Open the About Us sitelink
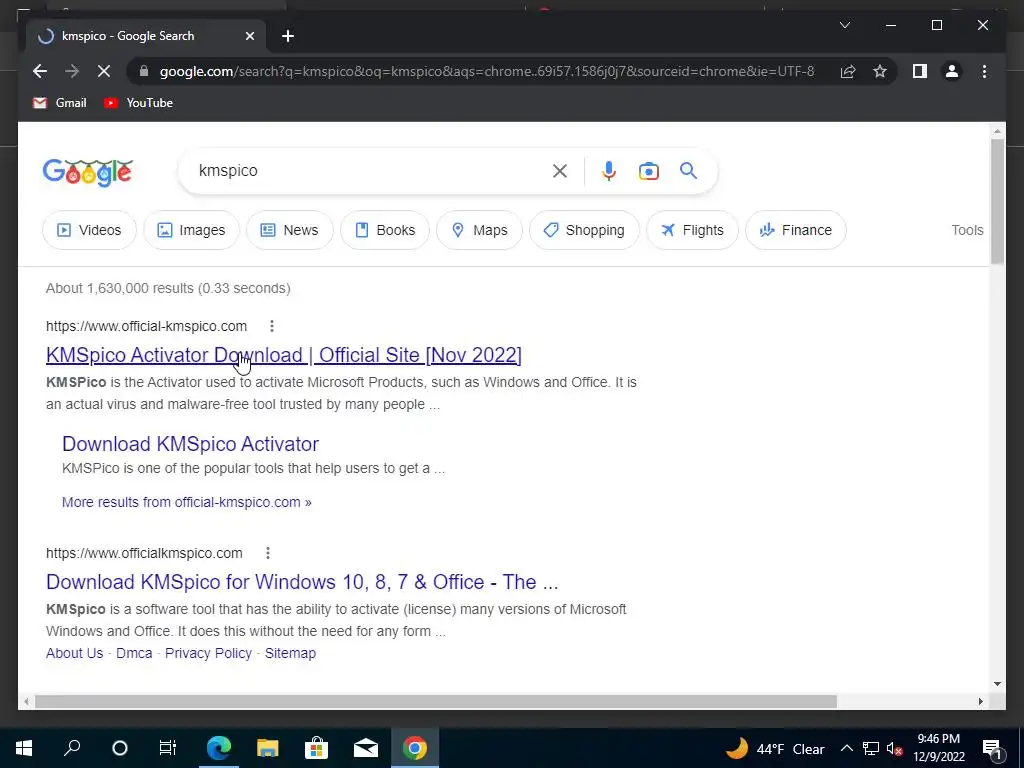This screenshot has height=768, width=1024. 74,653
